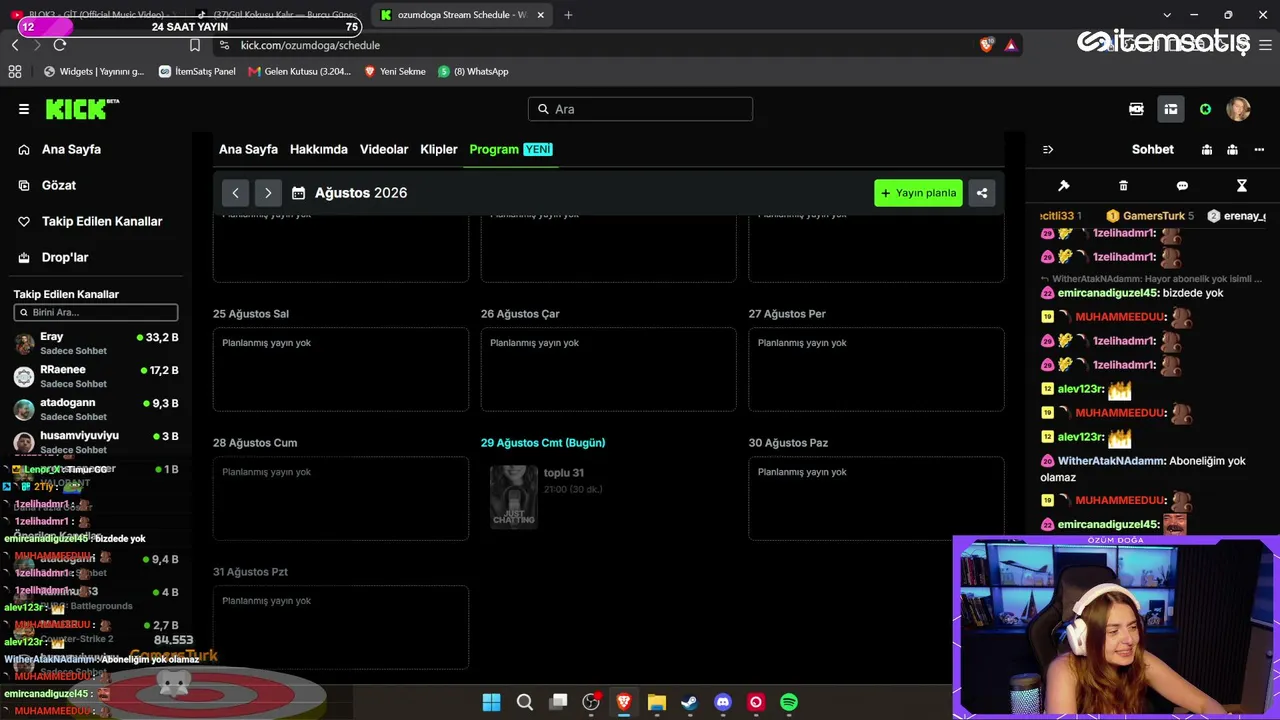
Task: Click the Brave Shields icon in address bar
Action: click(987, 45)
